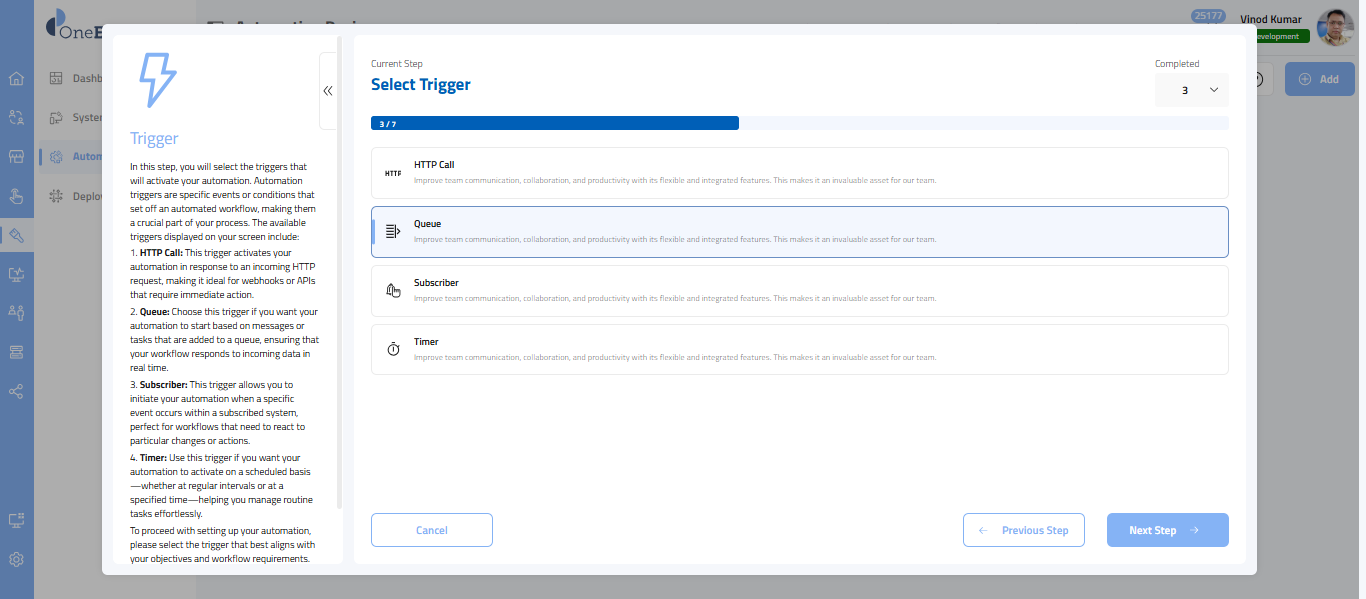Click the Queue list icon
The height and width of the screenshot is (599, 1366).
pos(393,232)
